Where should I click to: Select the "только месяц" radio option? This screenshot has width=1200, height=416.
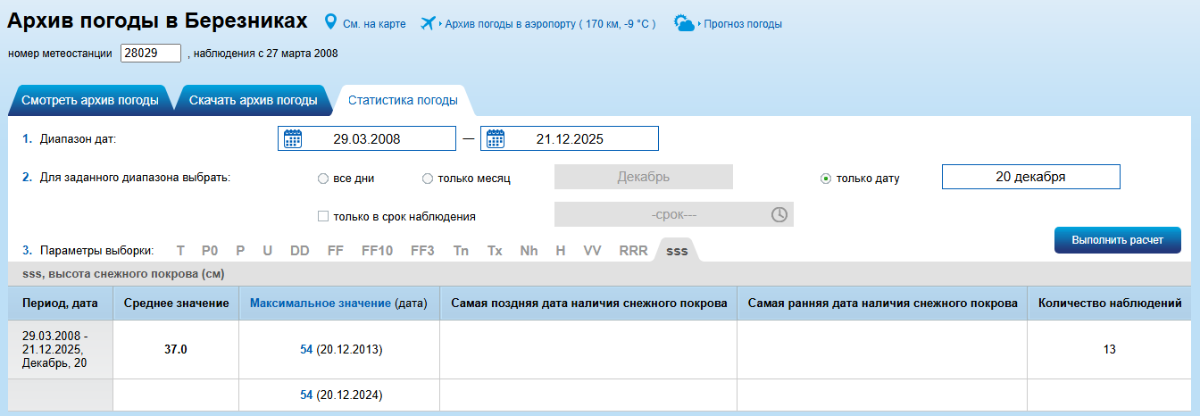pos(428,178)
